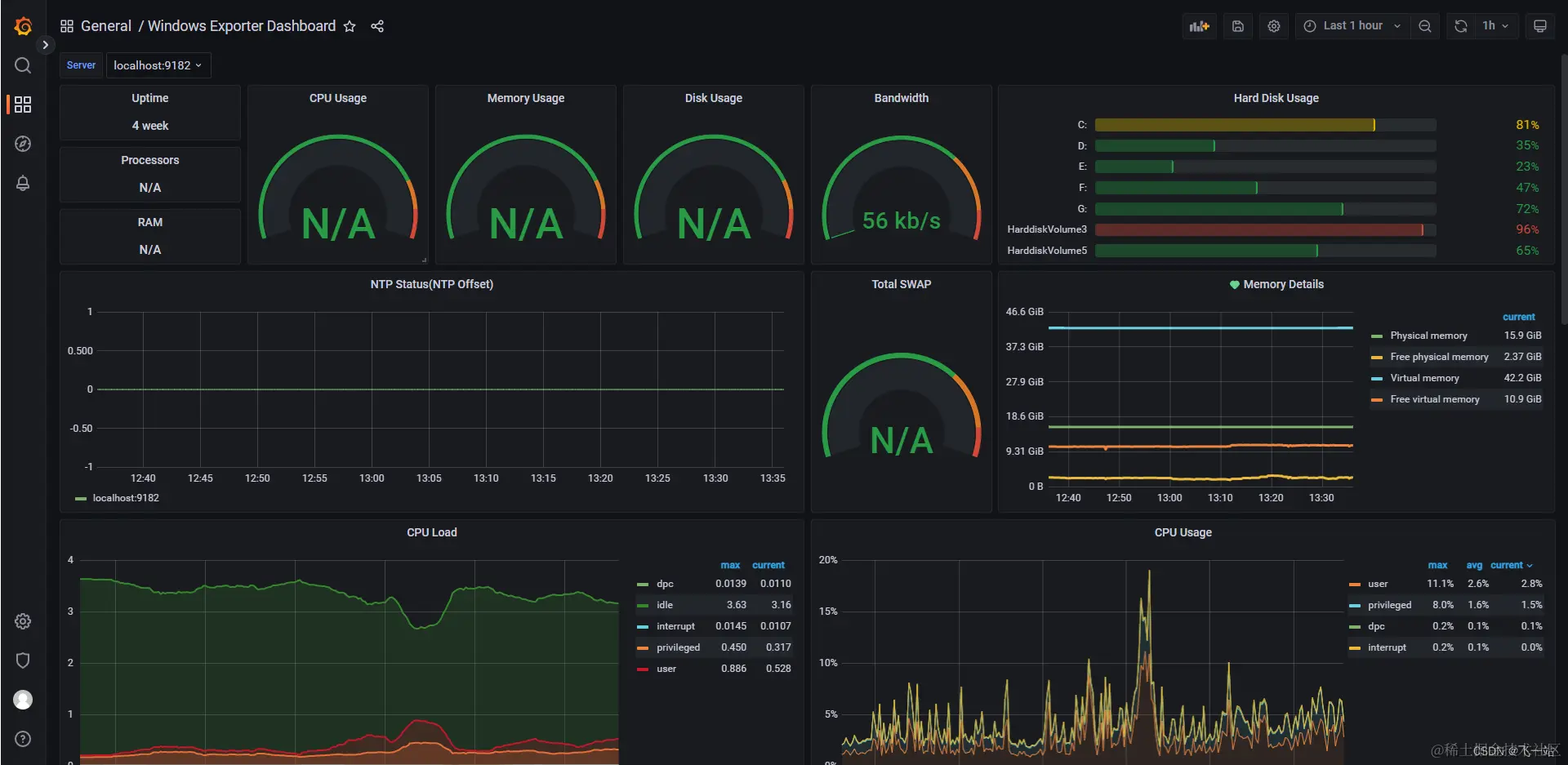The width and height of the screenshot is (1568, 765).
Task: Click the C: drive usage bar
Action: (x=1266, y=125)
